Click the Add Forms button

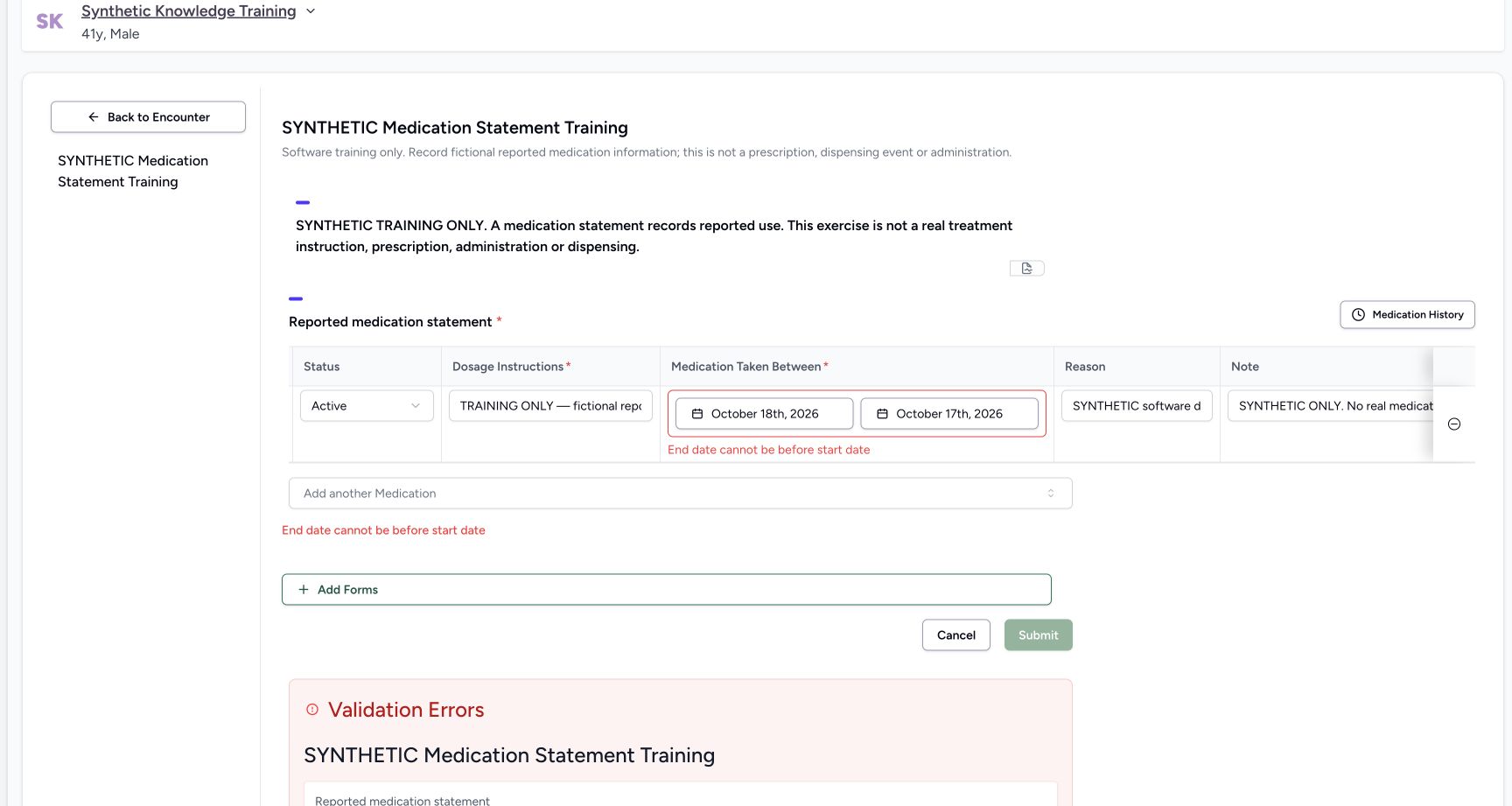[x=667, y=590]
